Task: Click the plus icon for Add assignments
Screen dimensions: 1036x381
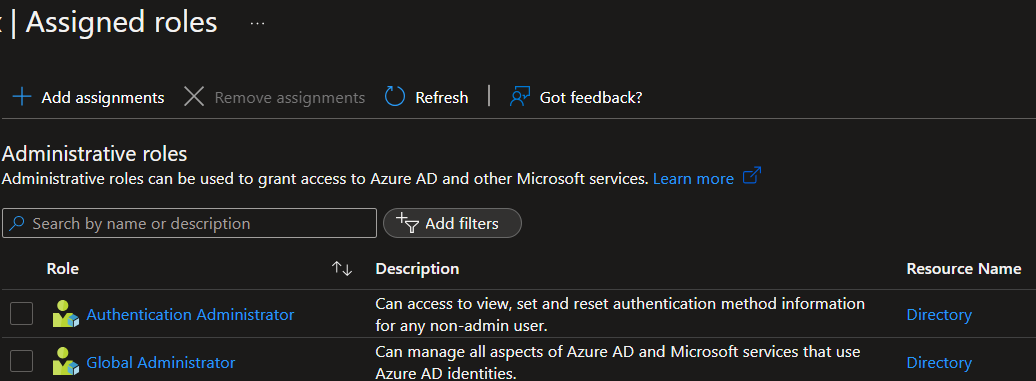Action: click(22, 97)
